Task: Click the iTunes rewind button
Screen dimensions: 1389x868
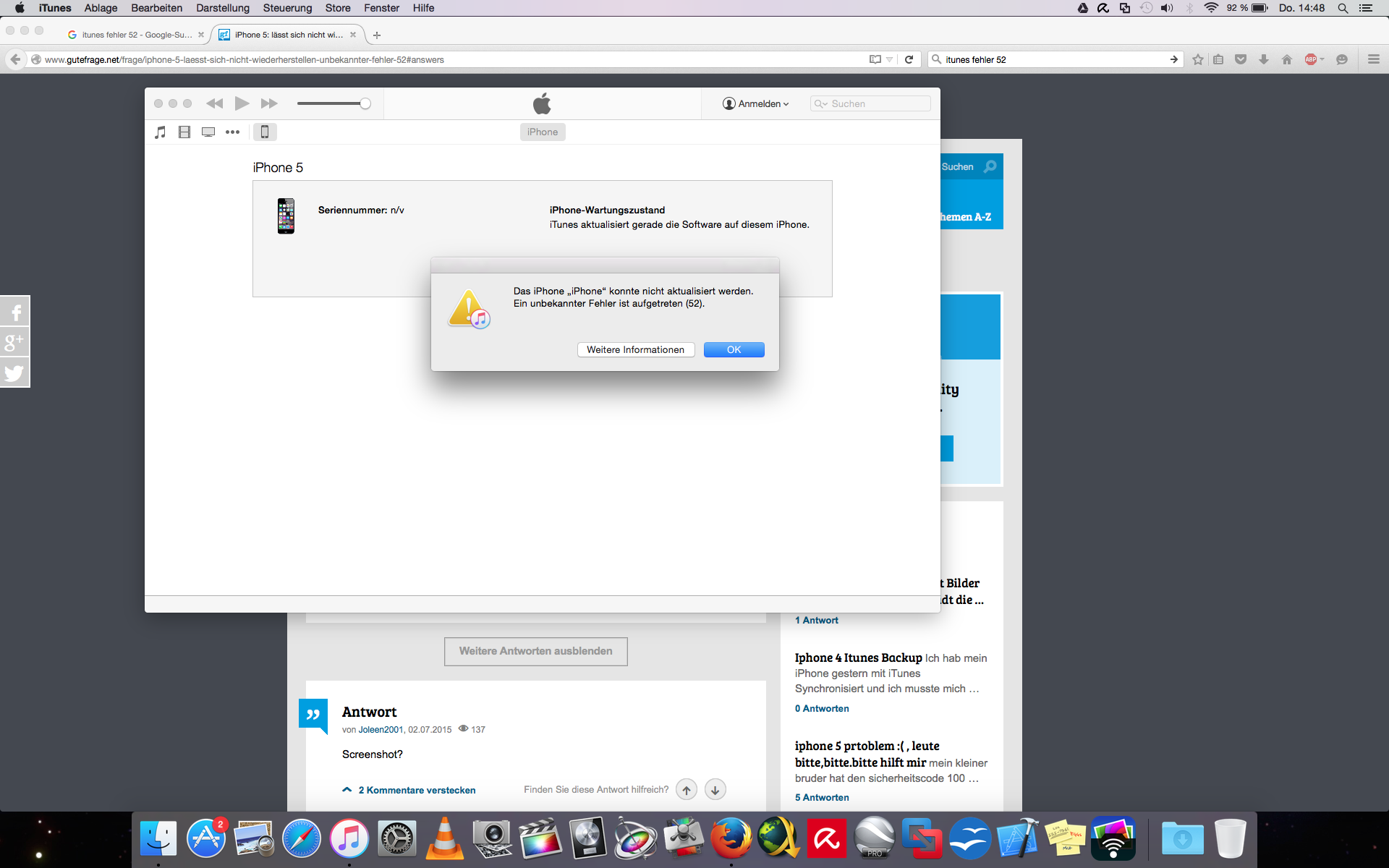Action: (214, 103)
